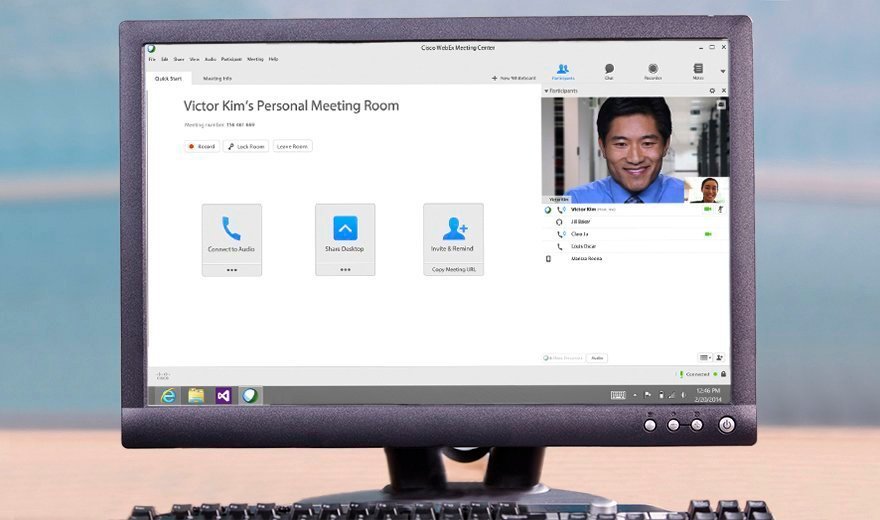Click the Leave Room button
Screen dimensions: 880x520
tap(293, 146)
